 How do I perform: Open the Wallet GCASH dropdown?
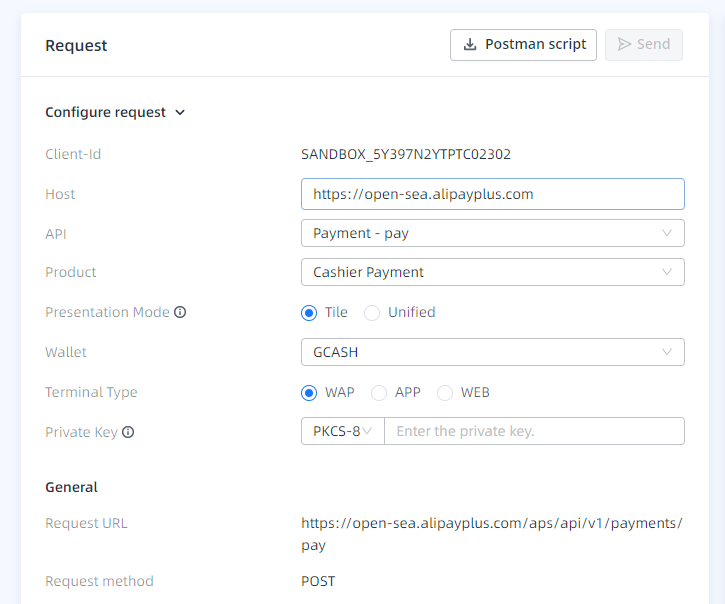tap(492, 352)
